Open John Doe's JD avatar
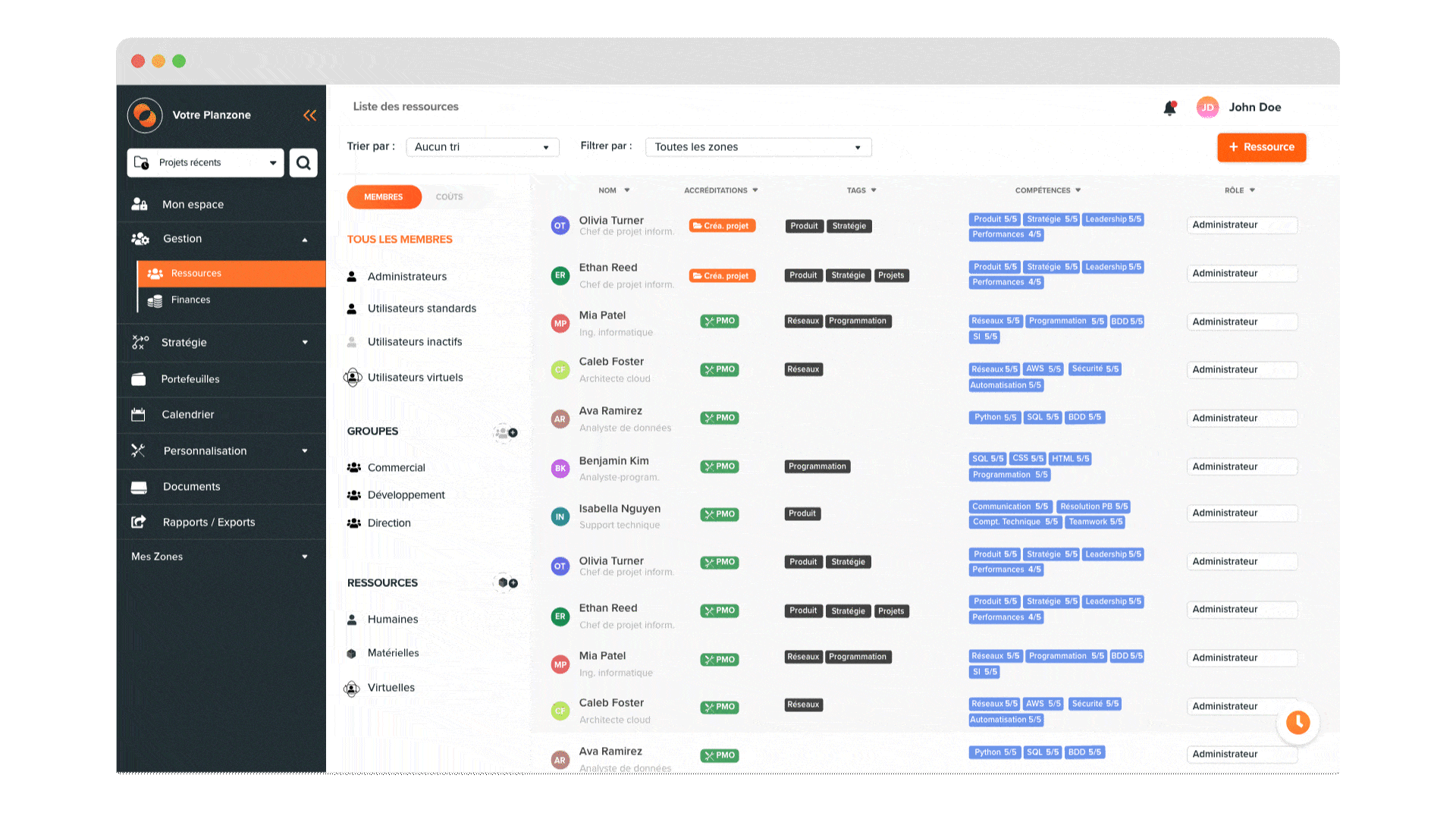 pos(1207,108)
